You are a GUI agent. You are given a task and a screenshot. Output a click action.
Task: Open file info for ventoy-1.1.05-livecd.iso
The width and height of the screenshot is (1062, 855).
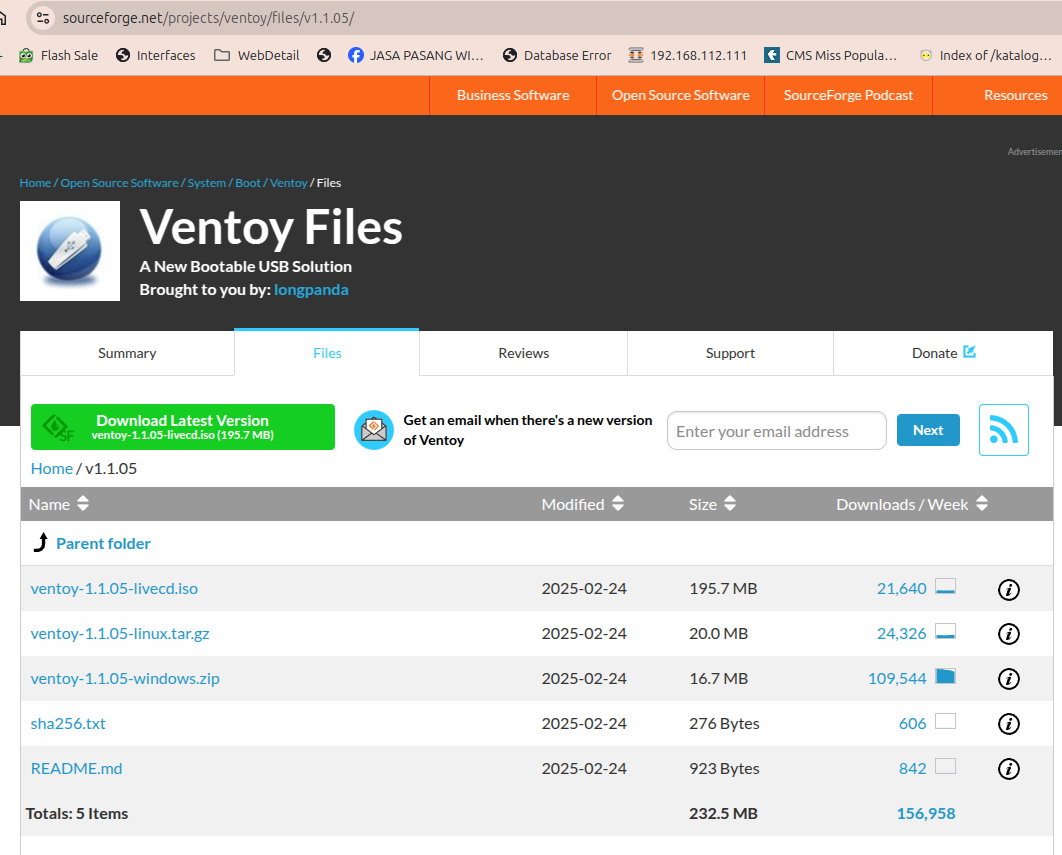pos(1008,590)
